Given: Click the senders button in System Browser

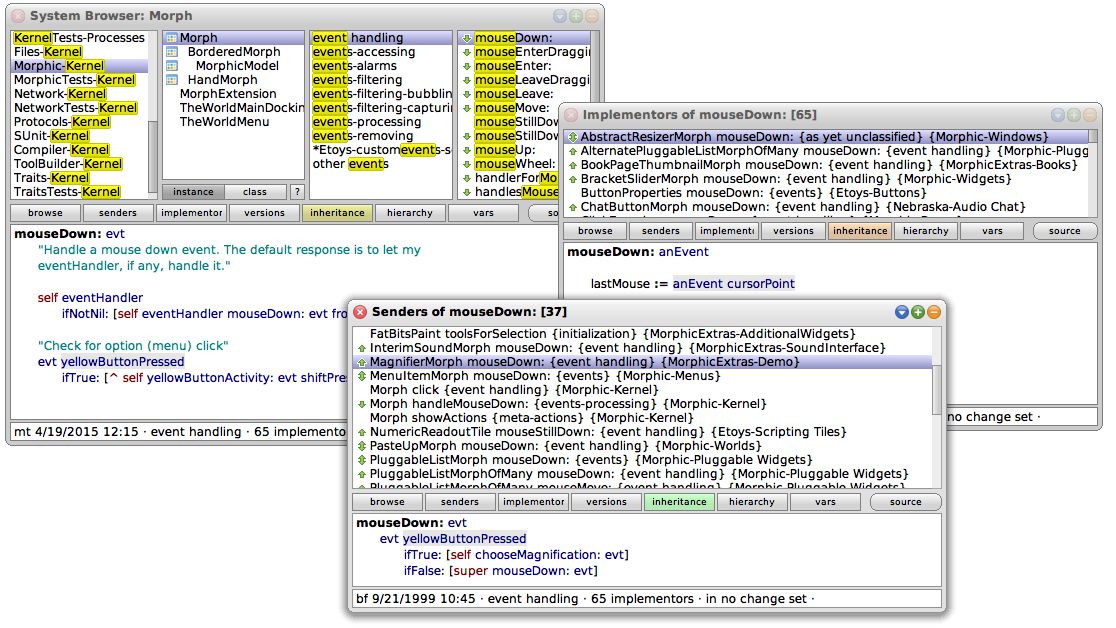Looking at the screenshot, I should [118, 212].
